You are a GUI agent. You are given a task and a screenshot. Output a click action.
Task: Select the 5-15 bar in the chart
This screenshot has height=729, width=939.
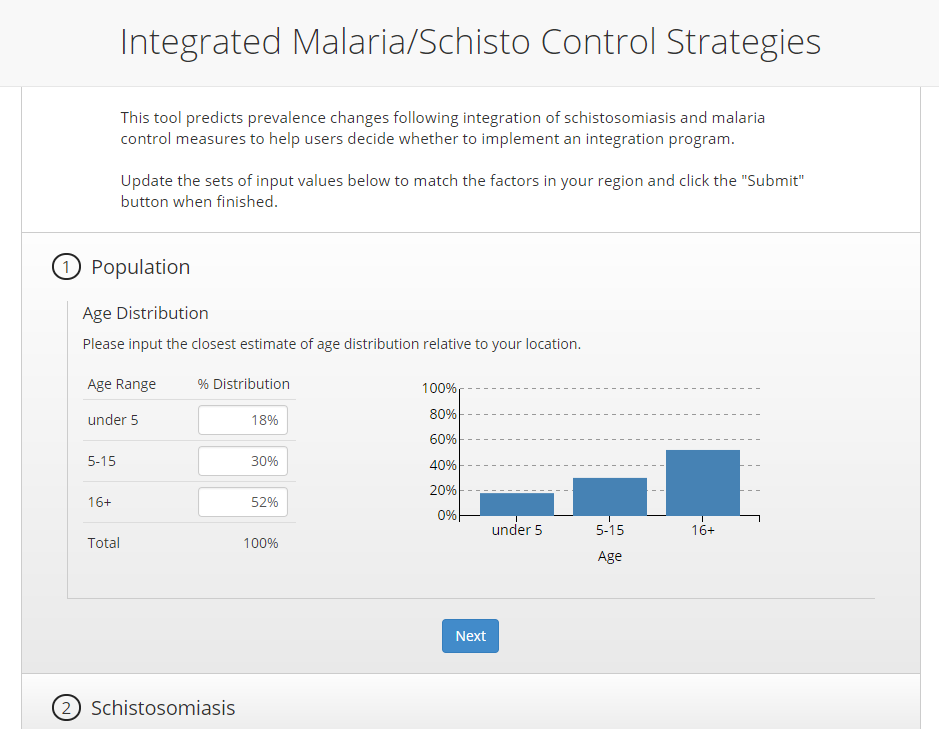click(609, 497)
